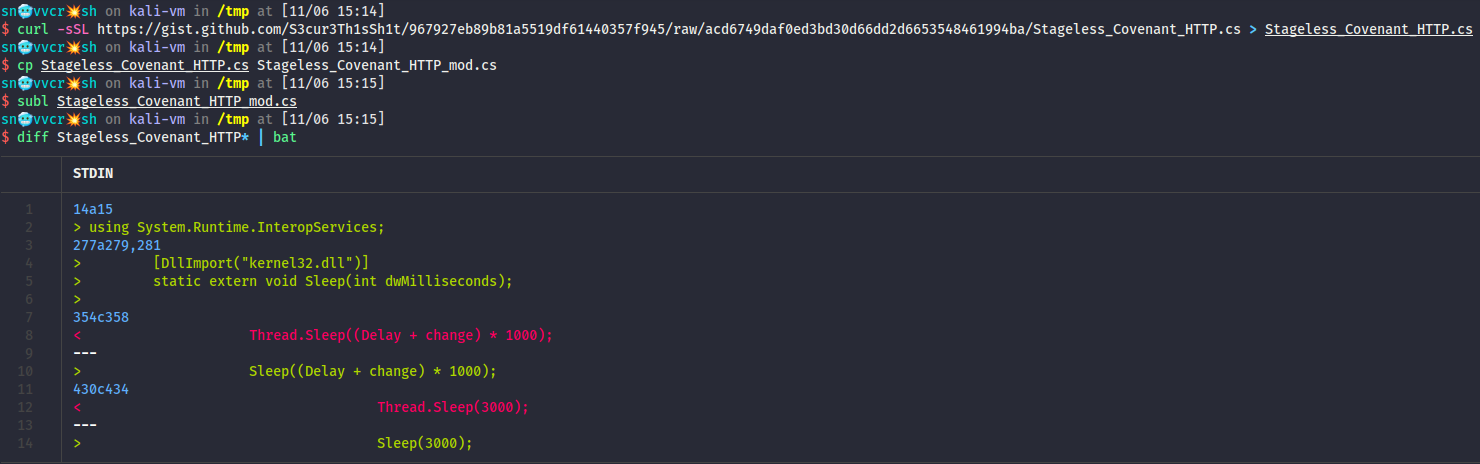Click the 'using System.Runtime.InteropServices;' line

pyautogui.click(x=237, y=227)
